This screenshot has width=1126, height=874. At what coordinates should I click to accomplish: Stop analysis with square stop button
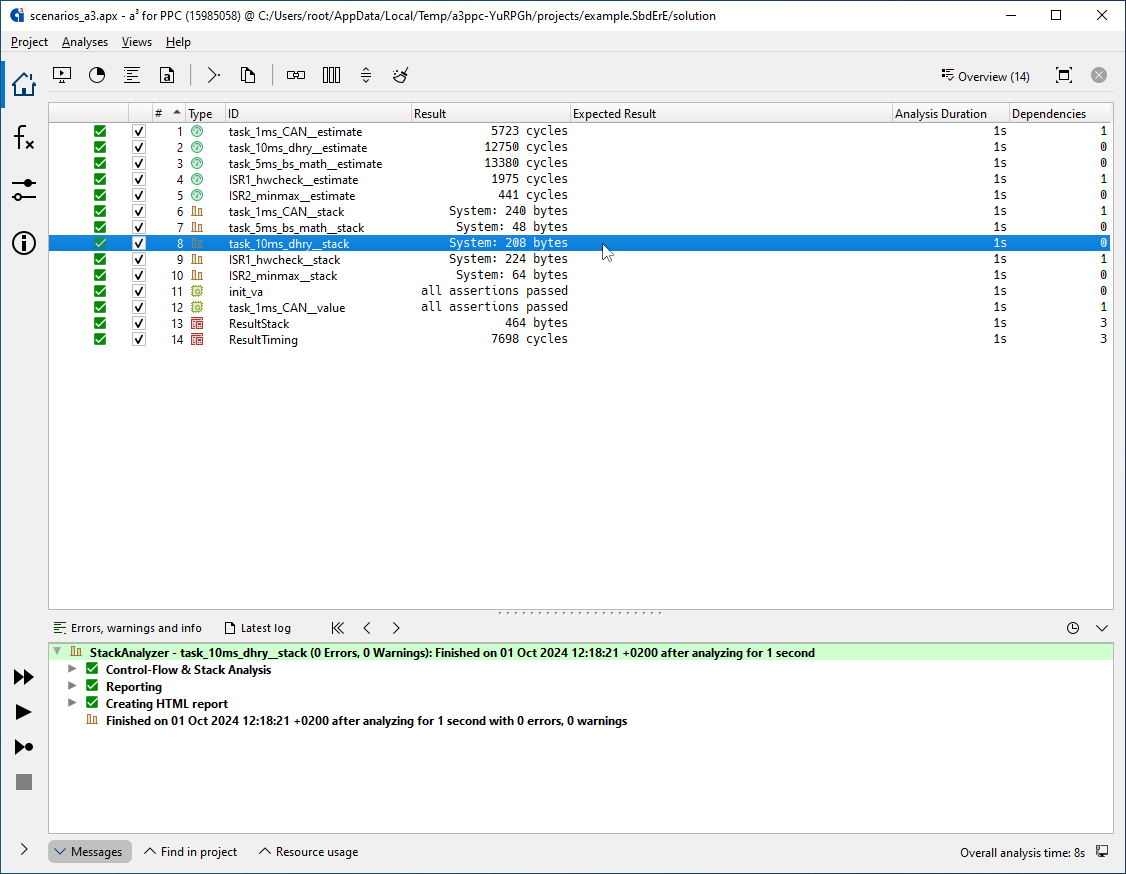(x=24, y=782)
